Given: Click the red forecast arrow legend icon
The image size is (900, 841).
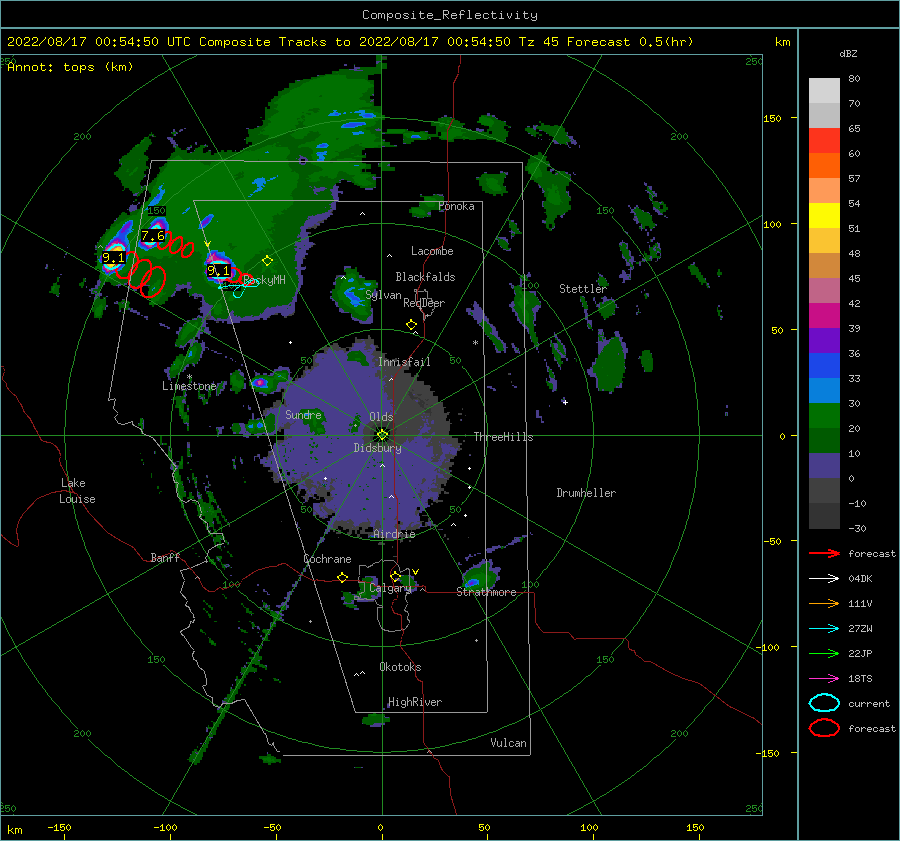Looking at the screenshot, I should [x=824, y=553].
